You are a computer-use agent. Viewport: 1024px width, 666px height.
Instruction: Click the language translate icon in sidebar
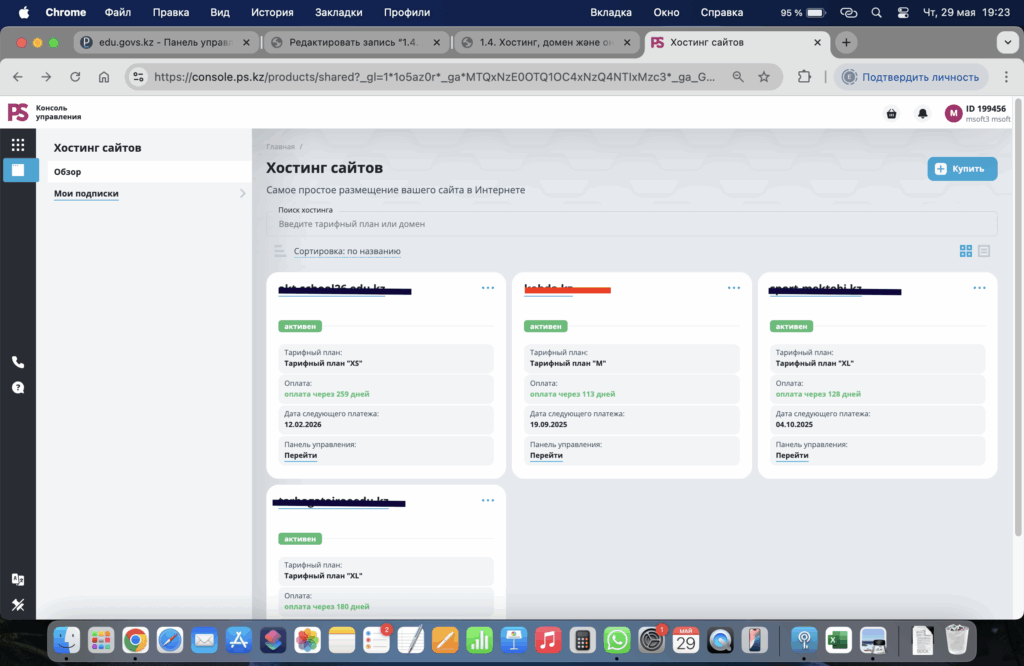pyautogui.click(x=18, y=579)
